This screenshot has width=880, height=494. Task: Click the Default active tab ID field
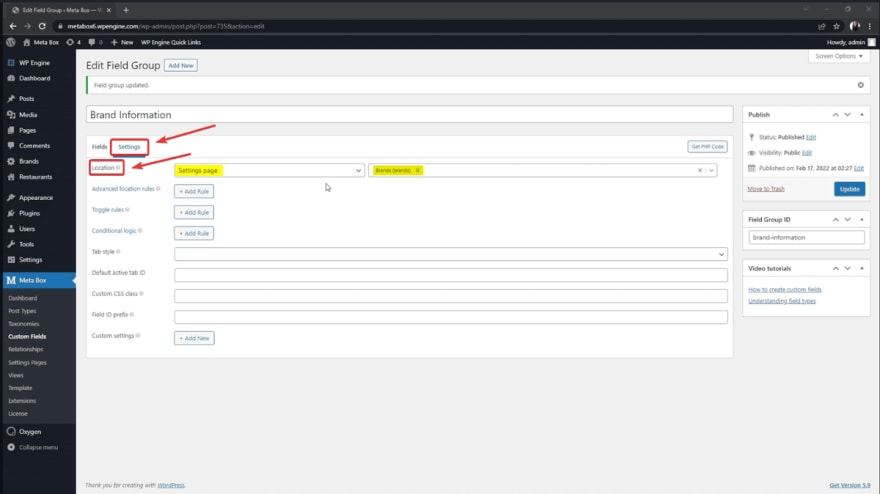(x=451, y=275)
